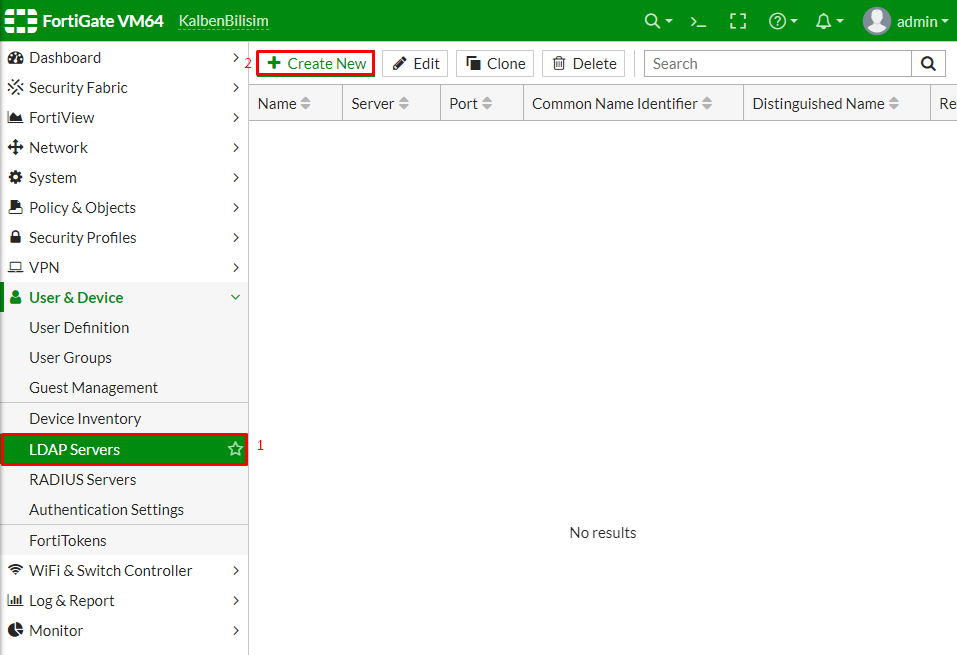Expand the System chevron

[236, 177]
